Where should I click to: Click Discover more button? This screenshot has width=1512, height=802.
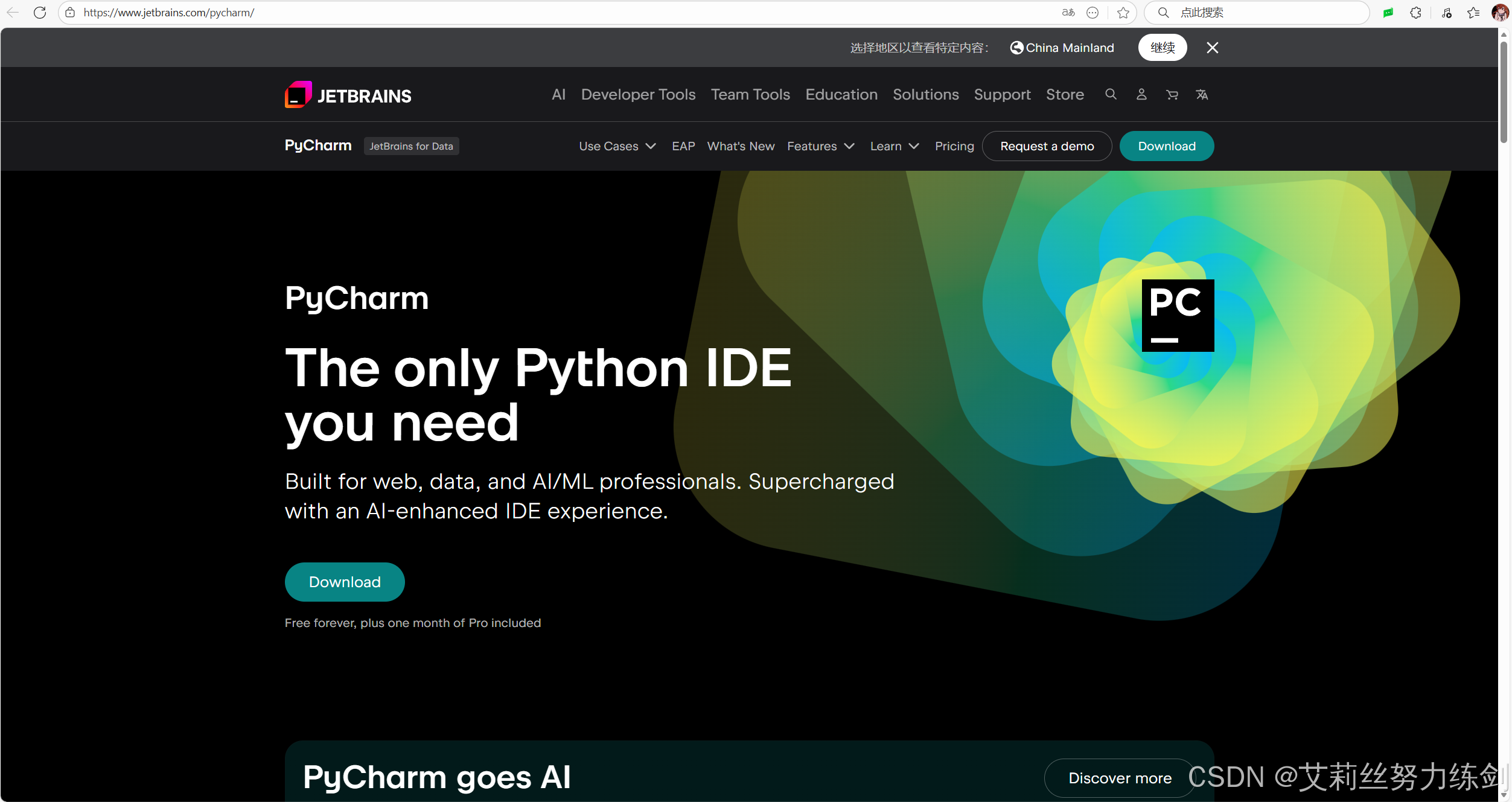pos(1120,778)
